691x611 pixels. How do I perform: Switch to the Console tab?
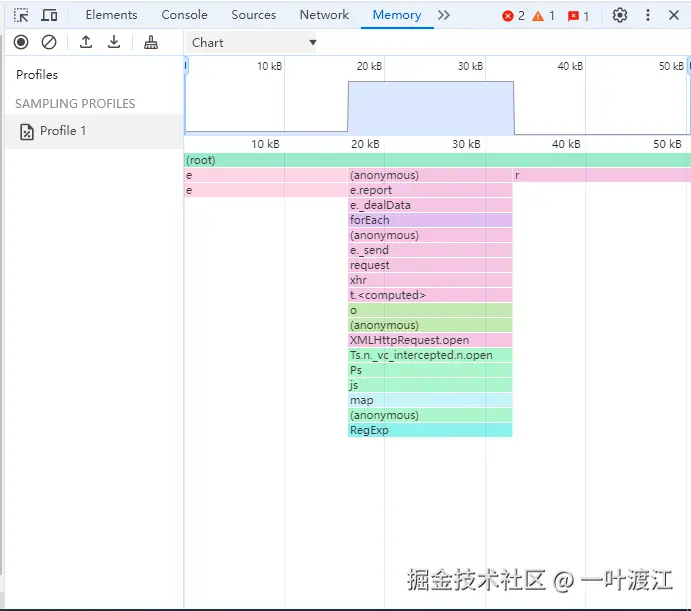[x=184, y=15]
